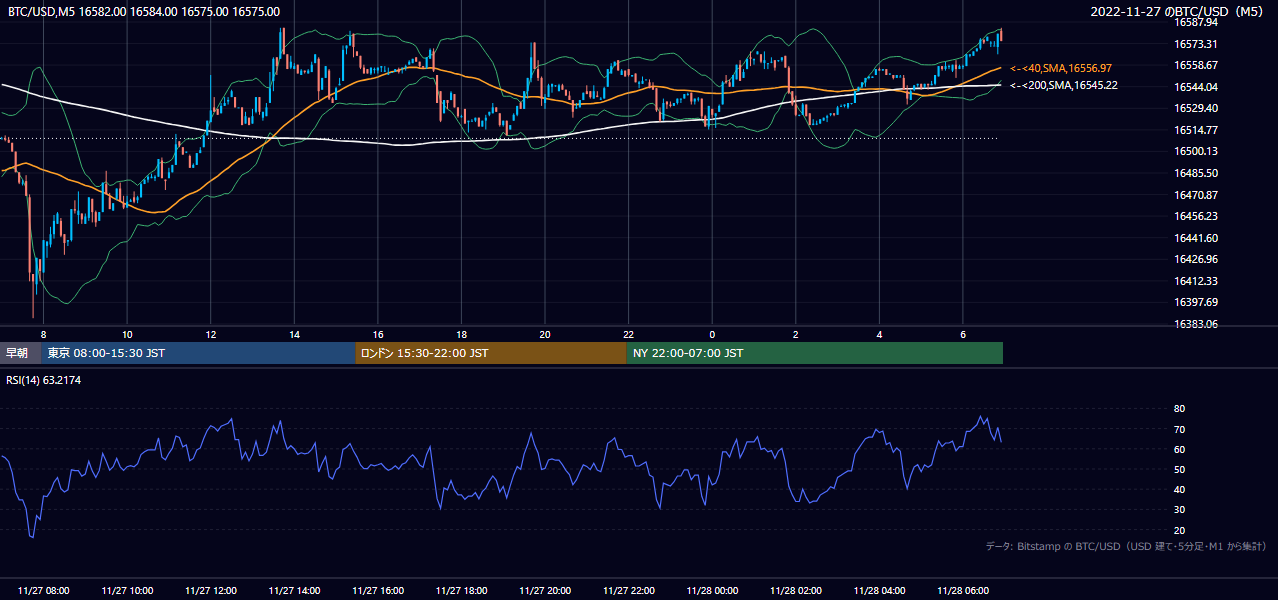Click RSI axis level 80
Viewport: 1278px width, 600px height.
(x=1179, y=409)
